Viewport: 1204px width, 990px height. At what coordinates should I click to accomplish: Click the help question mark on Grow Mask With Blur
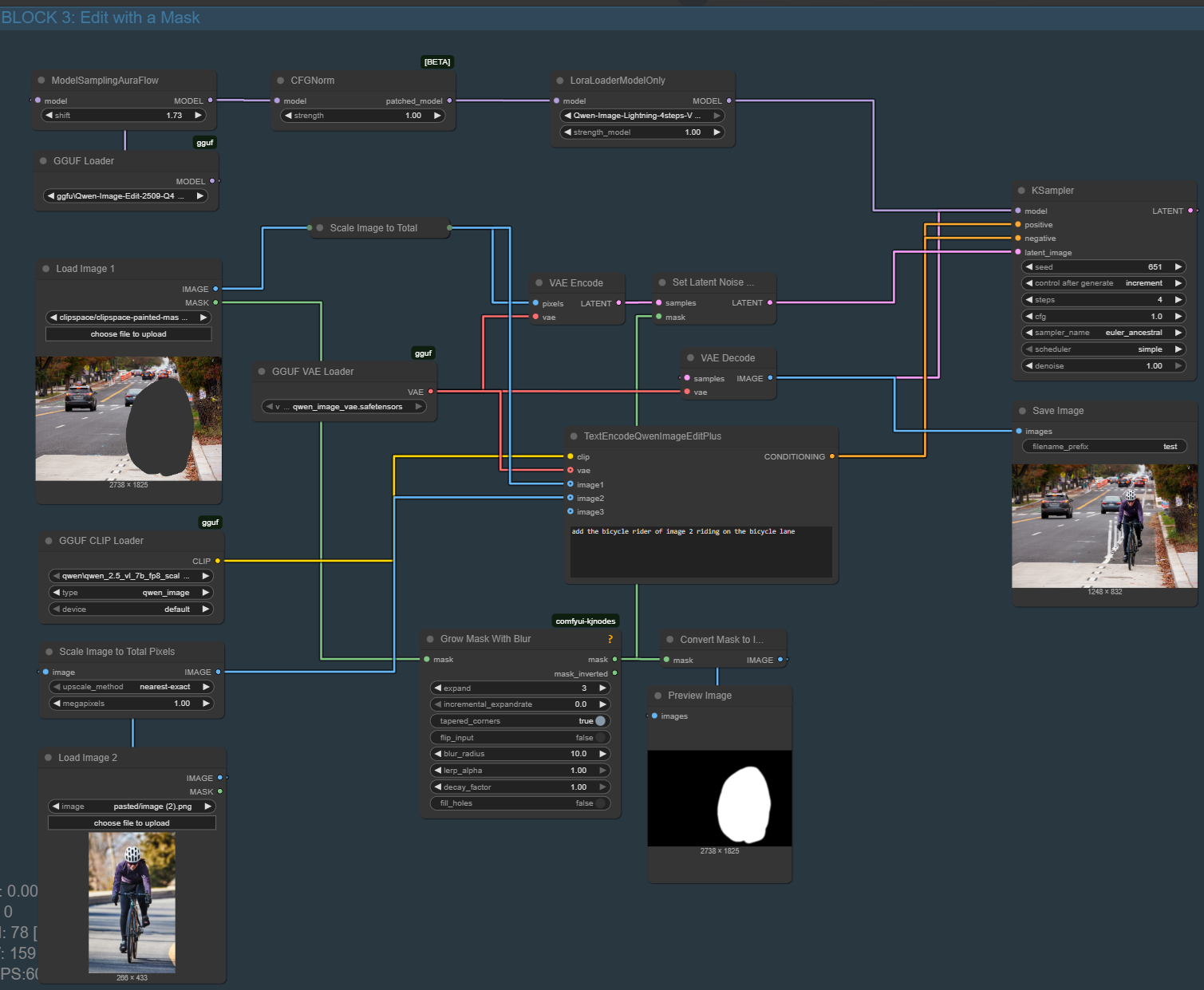(610, 639)
